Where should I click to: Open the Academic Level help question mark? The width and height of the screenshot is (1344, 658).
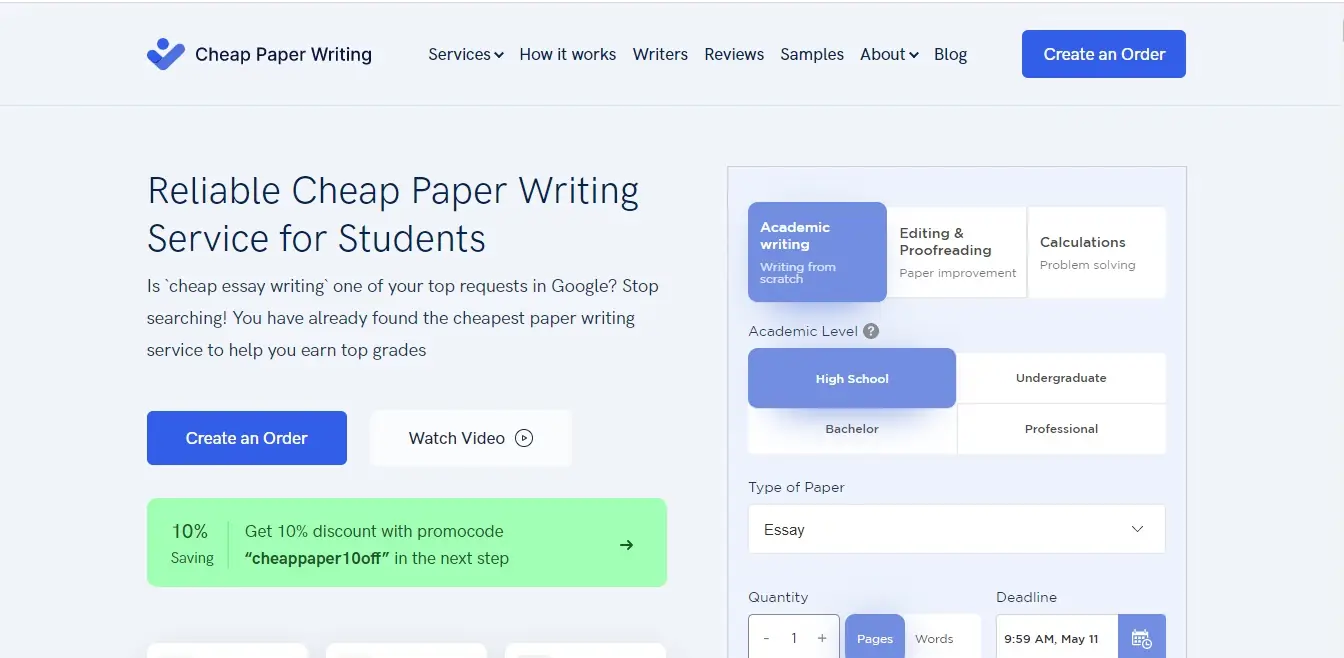pos(871,331)
